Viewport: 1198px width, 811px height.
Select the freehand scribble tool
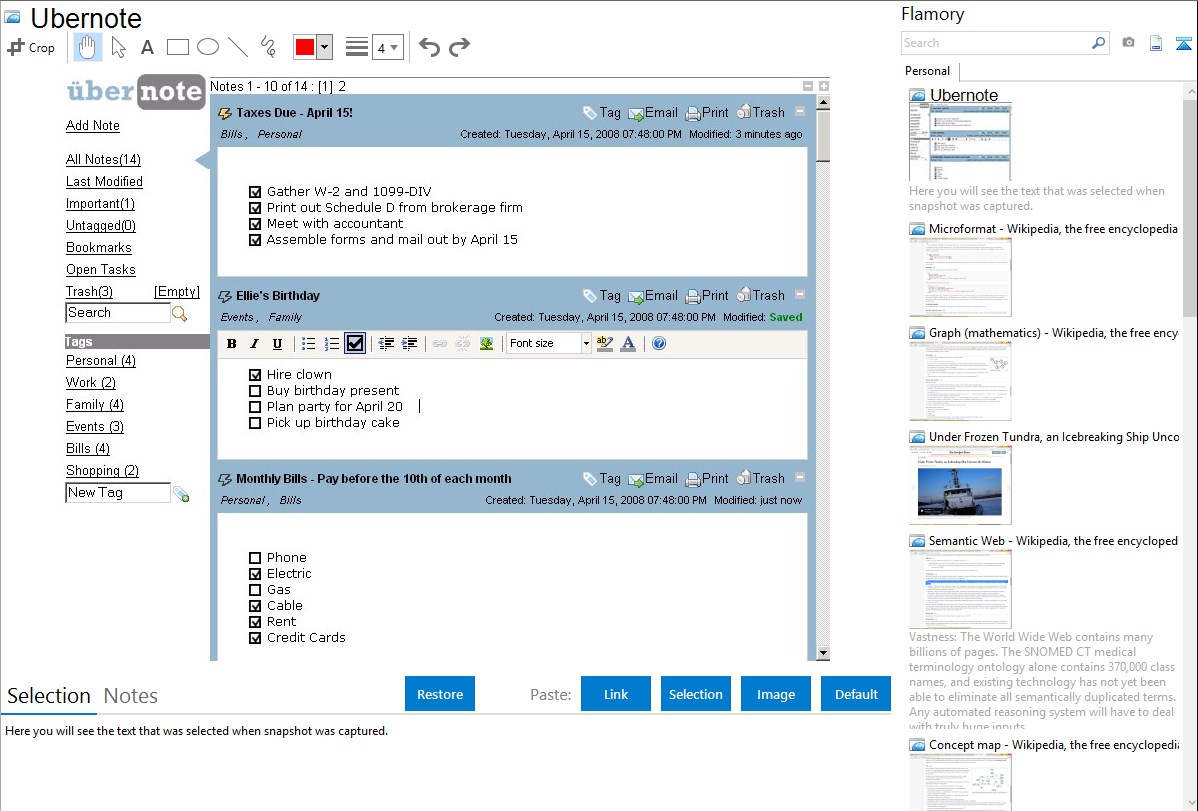268,47
